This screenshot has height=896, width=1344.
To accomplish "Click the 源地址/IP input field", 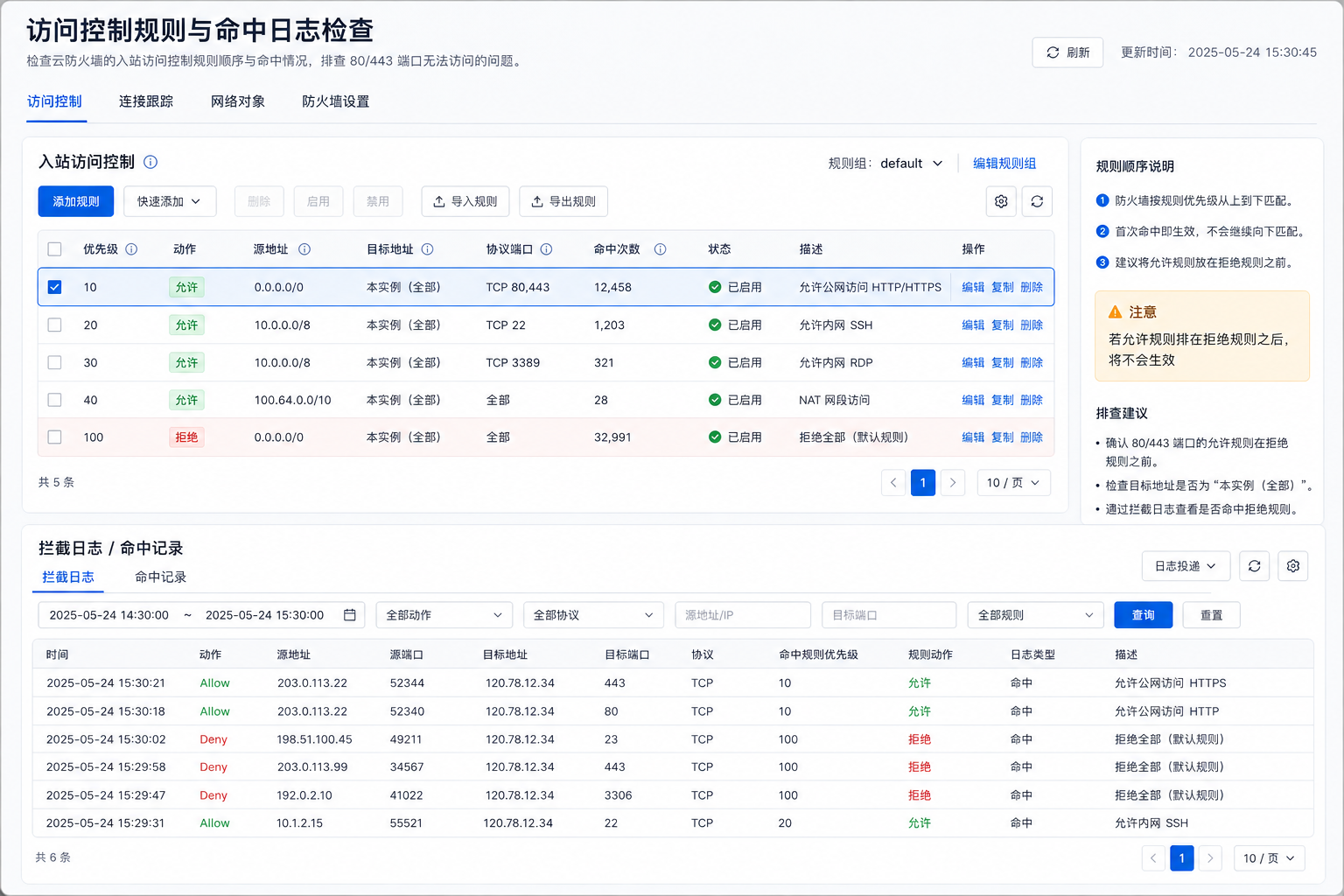I will 743,615.
